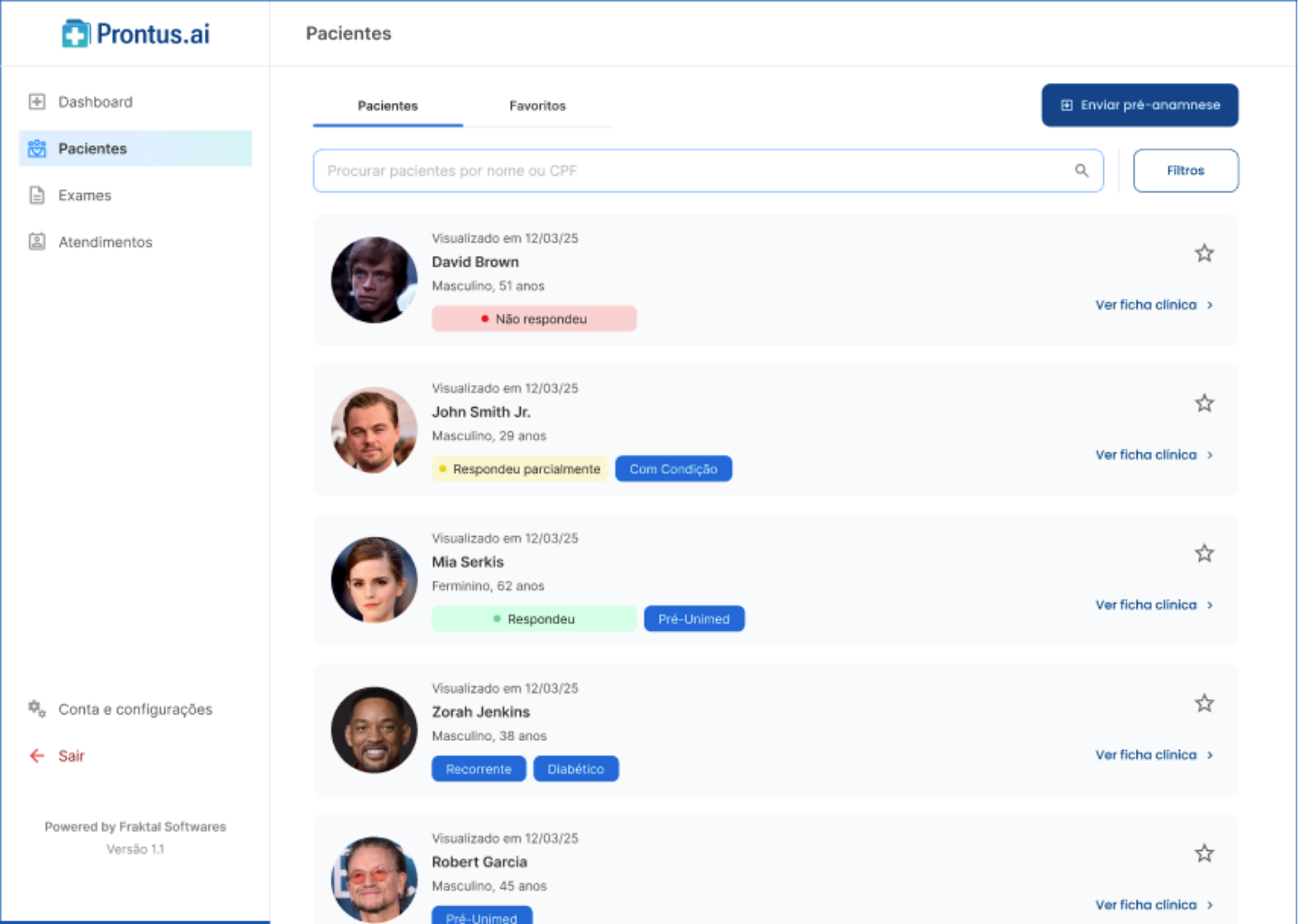Favorite Zorah Jenkins with the star
This screenshot has width=1300, height=924.
(x=1204, y=703)
